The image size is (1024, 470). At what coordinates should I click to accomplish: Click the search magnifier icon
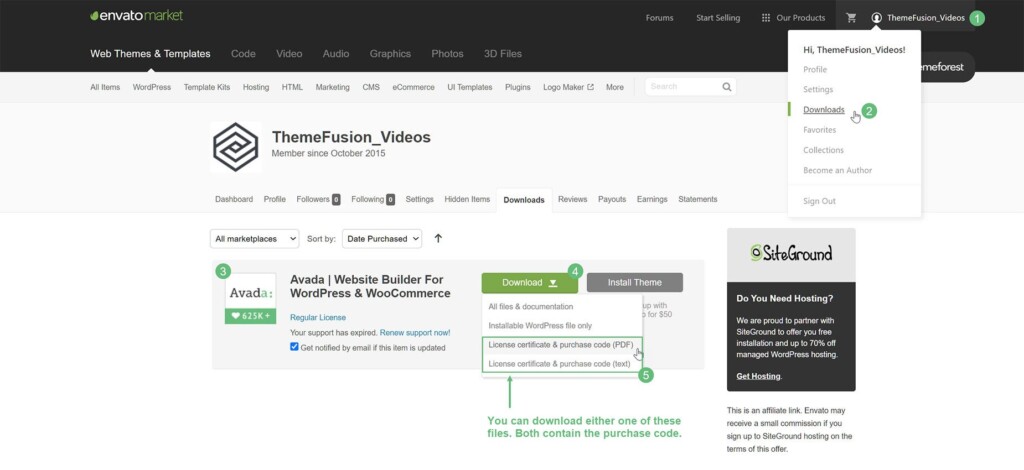pos(727,87)
